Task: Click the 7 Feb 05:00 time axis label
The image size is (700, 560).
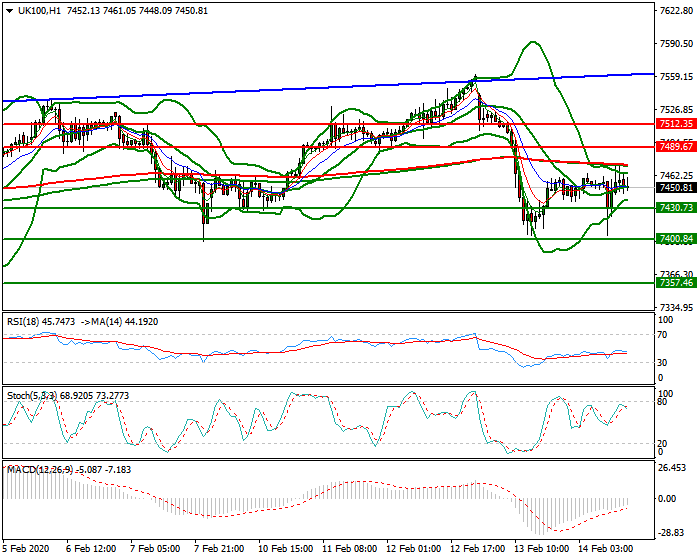Action: [155, 548]
